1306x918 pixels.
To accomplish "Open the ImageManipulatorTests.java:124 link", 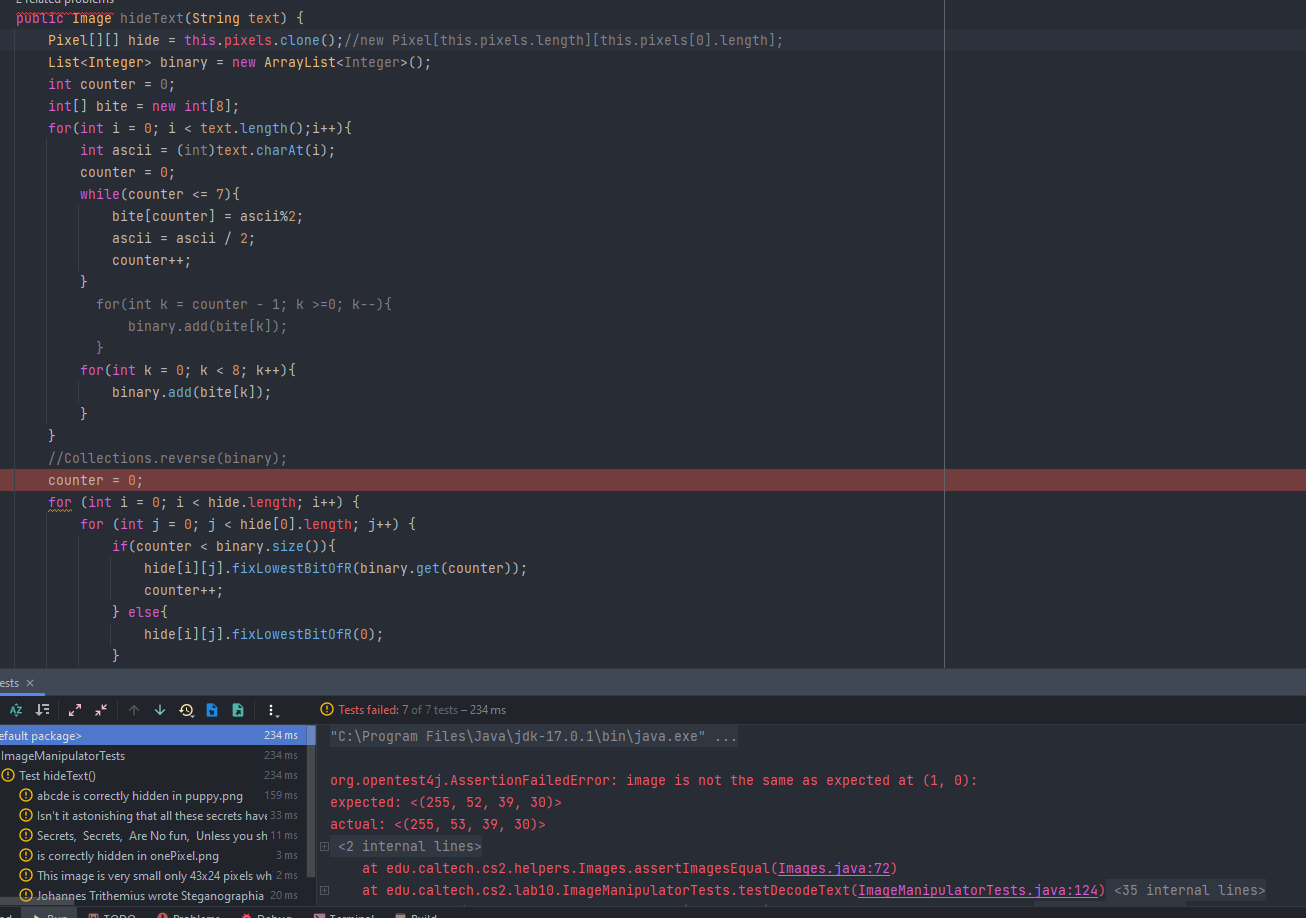I will click(978, 890).
